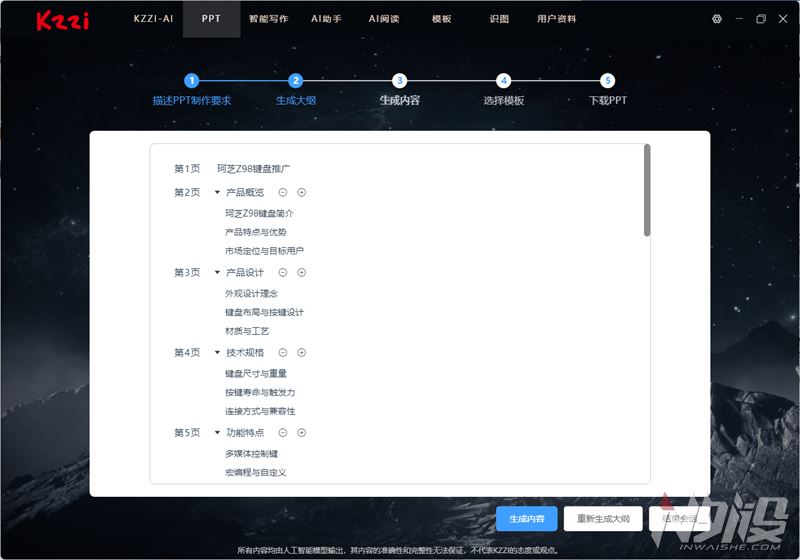Remove the 产品概览 section with minus icon
This screenshot has width=800, height=560.
pos(283,192)
